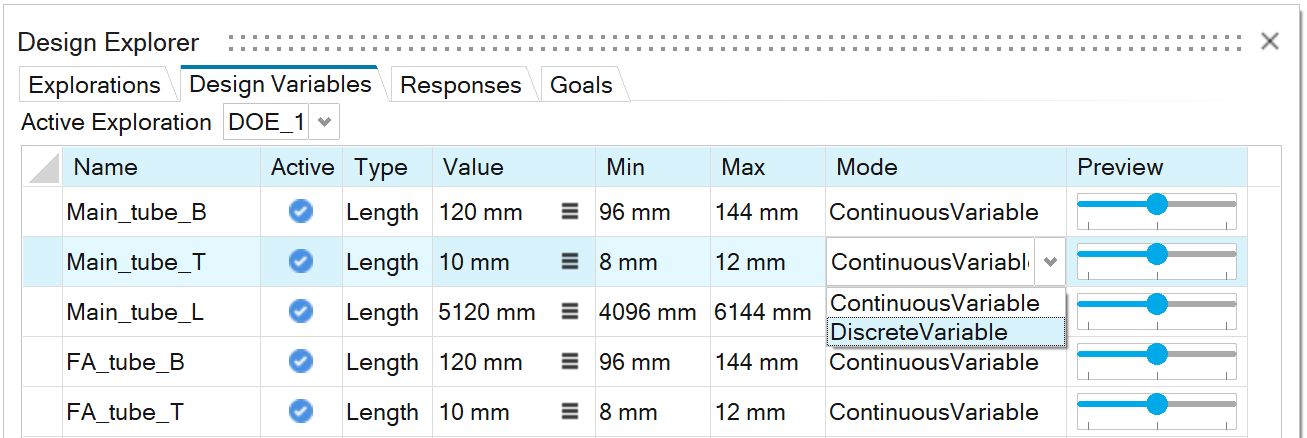Uncheck Active for FA_tube_B variable
Viewport: 1307px width, 438px height.
300,361
